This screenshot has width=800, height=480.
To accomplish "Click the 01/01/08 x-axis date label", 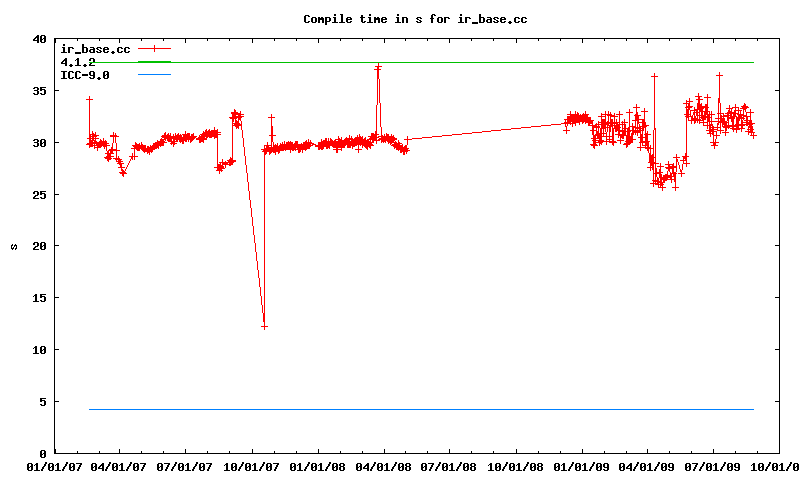I will tap(318, 466).
